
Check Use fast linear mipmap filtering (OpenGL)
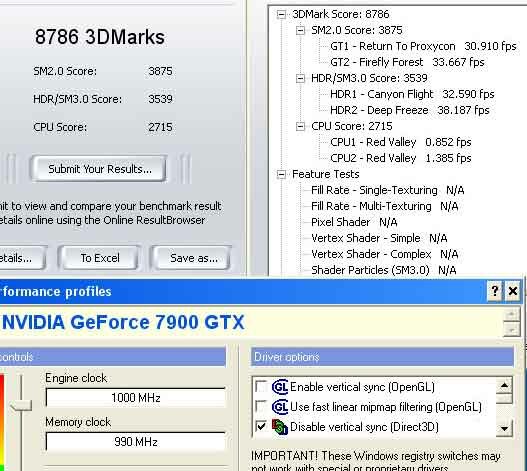click(x=261, y=407)
